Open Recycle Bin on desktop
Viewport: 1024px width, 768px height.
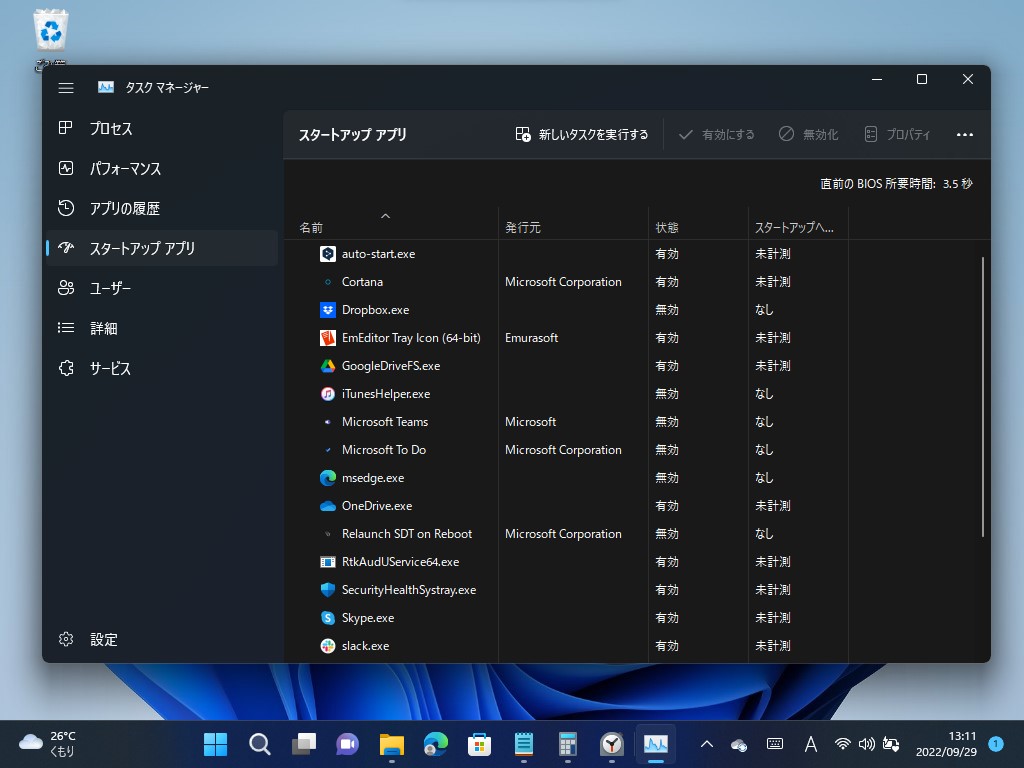(51, 37)
